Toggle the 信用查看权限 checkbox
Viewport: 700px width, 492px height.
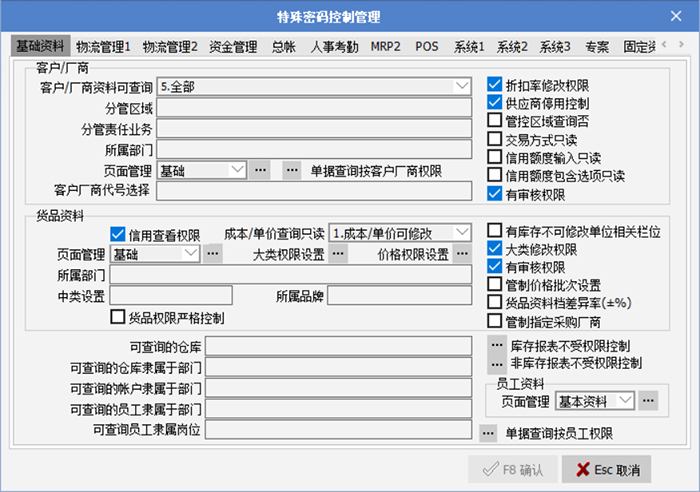(x=118, y=233)
